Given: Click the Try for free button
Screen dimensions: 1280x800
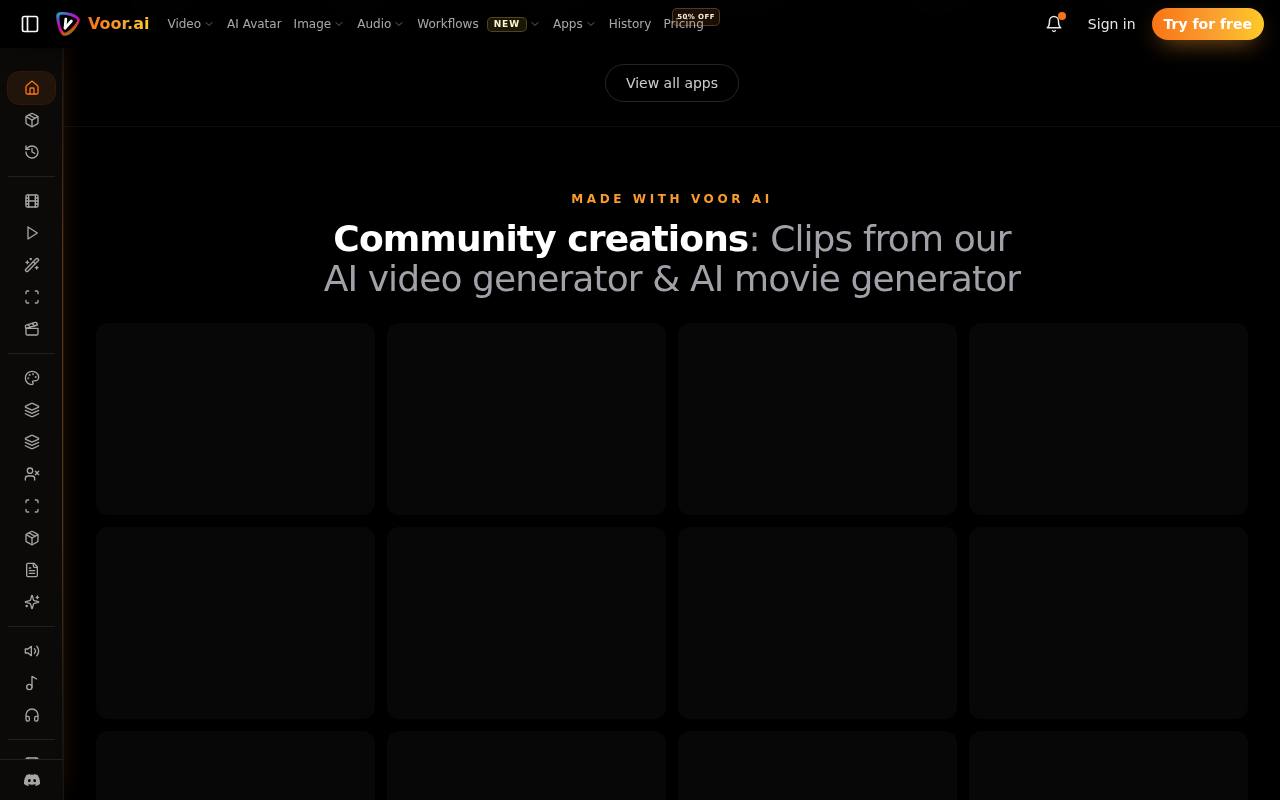Looking at the screenshot, I should (x=1207, y=24).
